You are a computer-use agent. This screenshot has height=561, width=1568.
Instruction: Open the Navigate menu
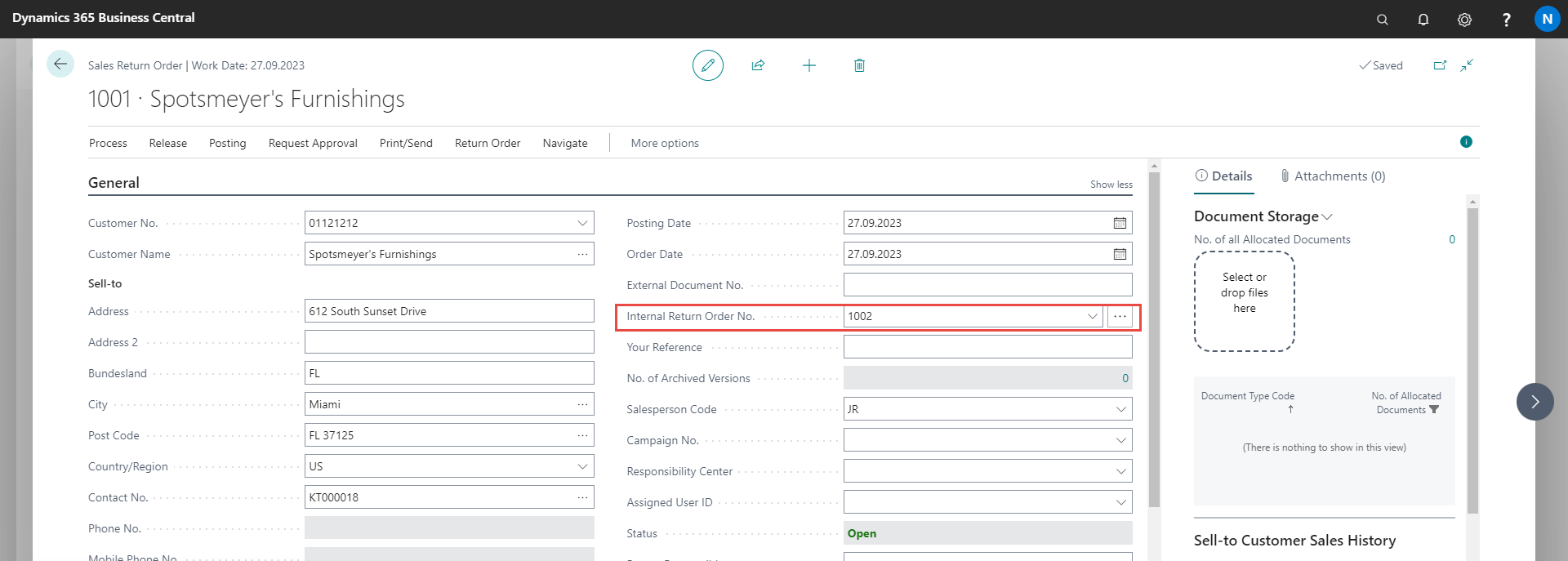565,143
